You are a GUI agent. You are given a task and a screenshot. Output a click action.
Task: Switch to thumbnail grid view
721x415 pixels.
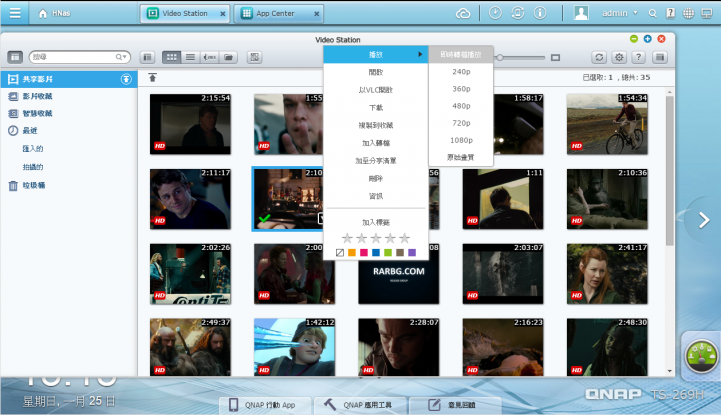[172, 57]
